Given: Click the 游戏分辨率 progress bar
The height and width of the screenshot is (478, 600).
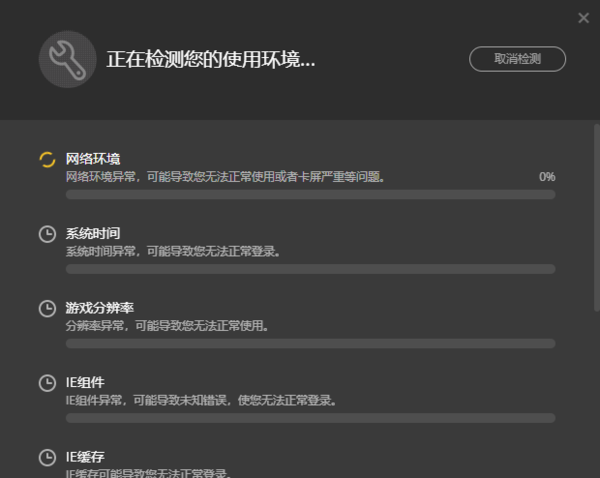Looking at the screenshot, I should tap(310, 343).
